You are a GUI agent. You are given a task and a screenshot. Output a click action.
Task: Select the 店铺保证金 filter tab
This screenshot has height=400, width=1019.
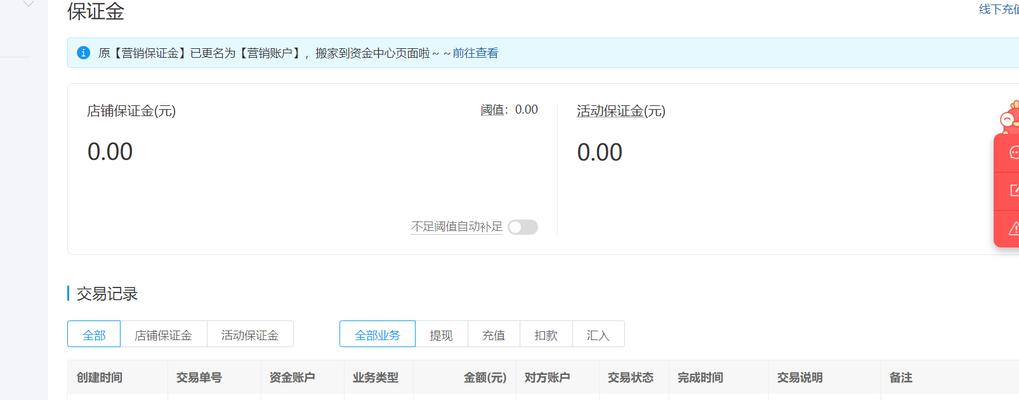point(163,335)
